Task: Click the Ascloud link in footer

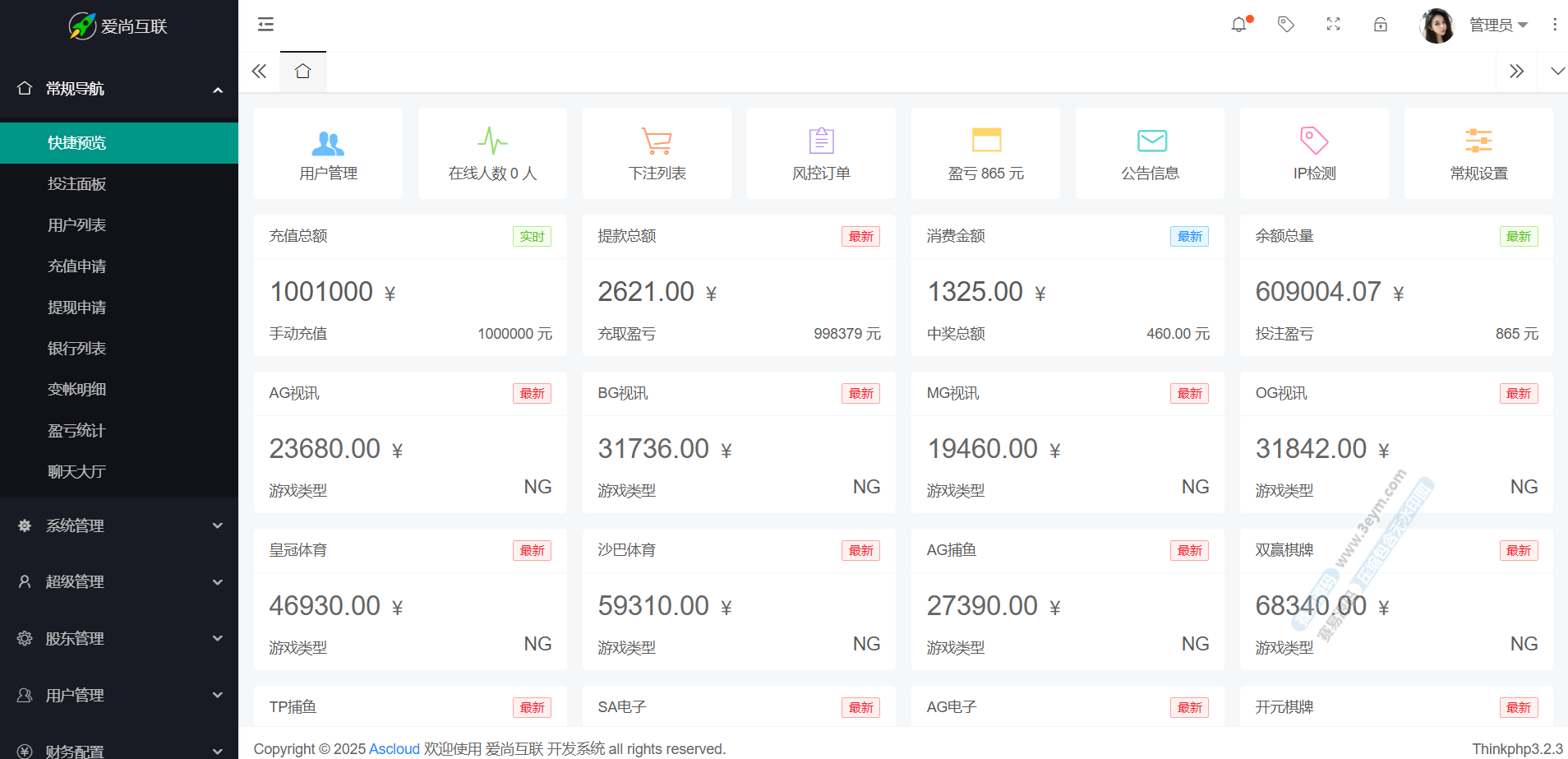Action: point(394,749)
